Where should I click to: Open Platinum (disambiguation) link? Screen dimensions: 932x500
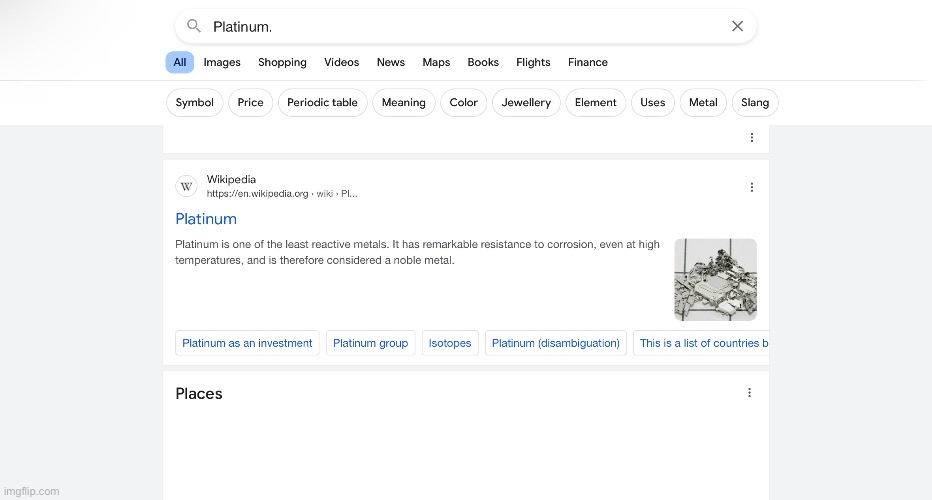556,343
